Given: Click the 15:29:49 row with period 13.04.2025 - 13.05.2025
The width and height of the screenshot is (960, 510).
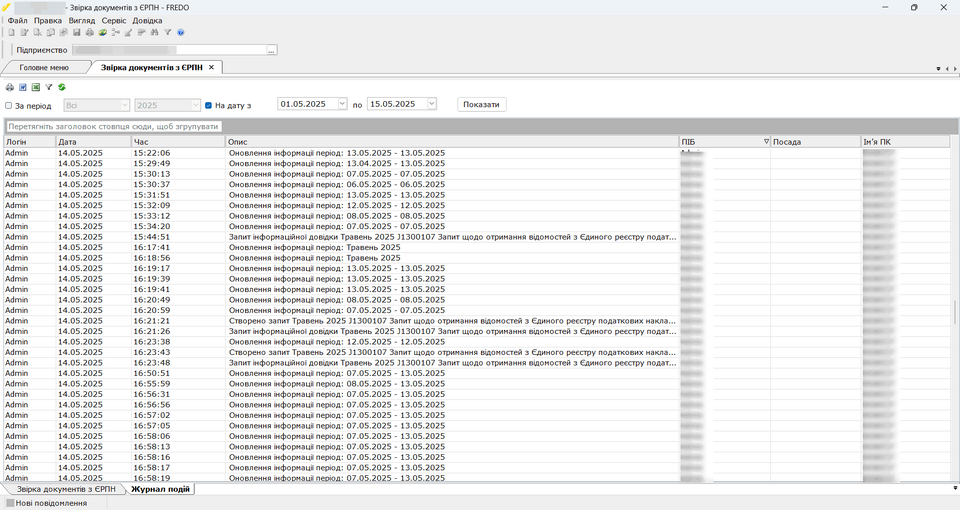Looking at the screenshot, I should (x=476, y=163).
